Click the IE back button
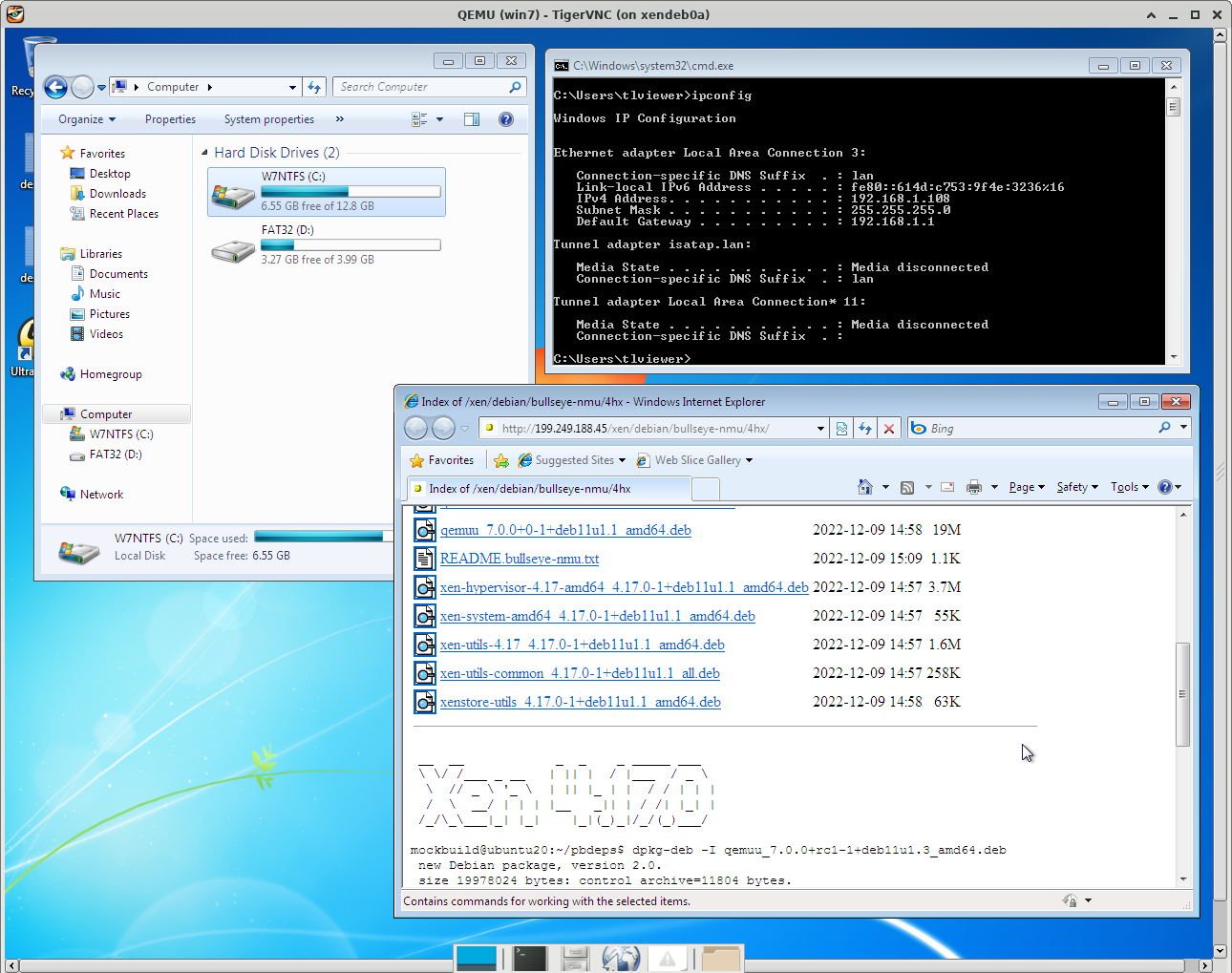 (415, 428)
